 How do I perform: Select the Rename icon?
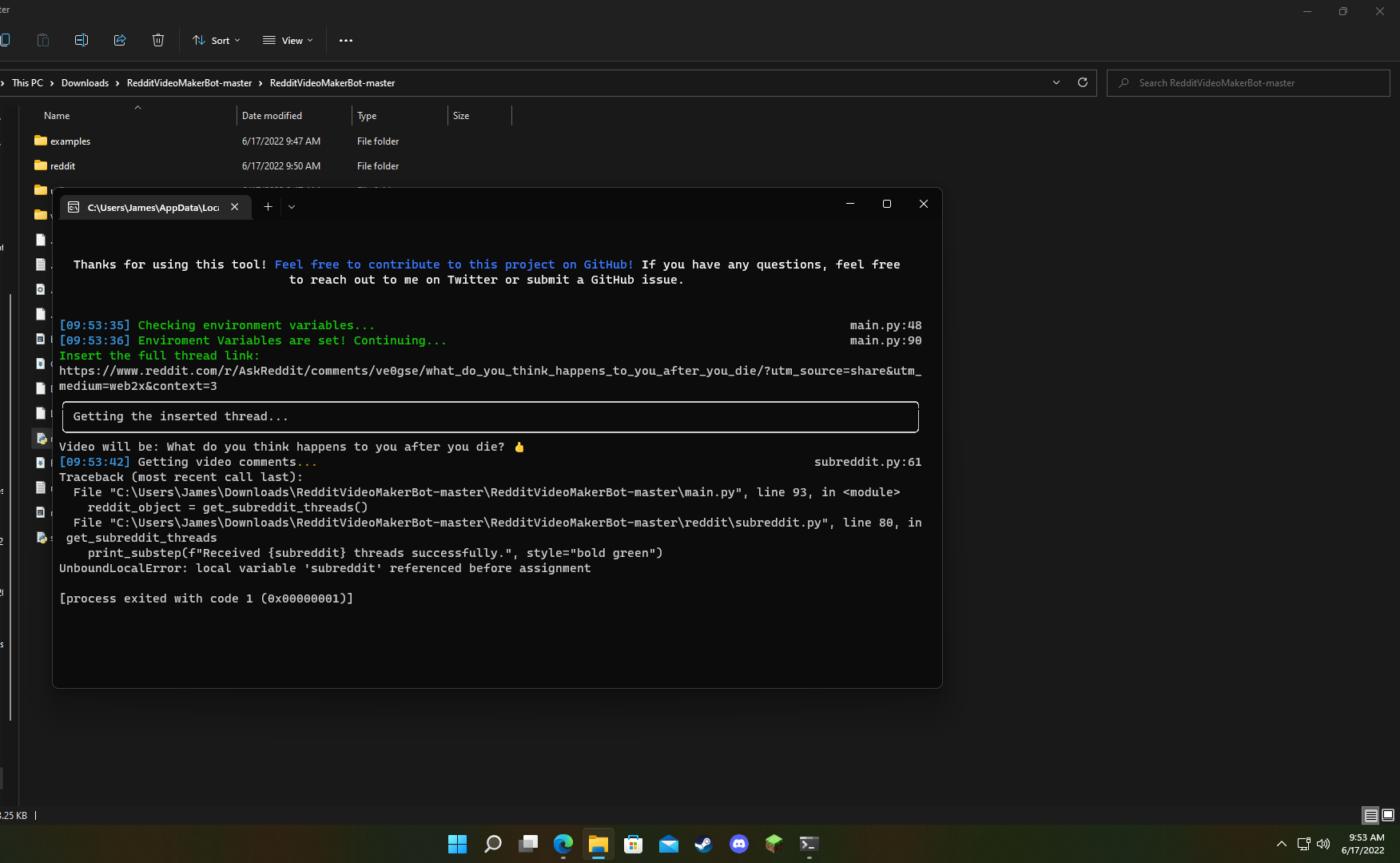coord(81,40)
